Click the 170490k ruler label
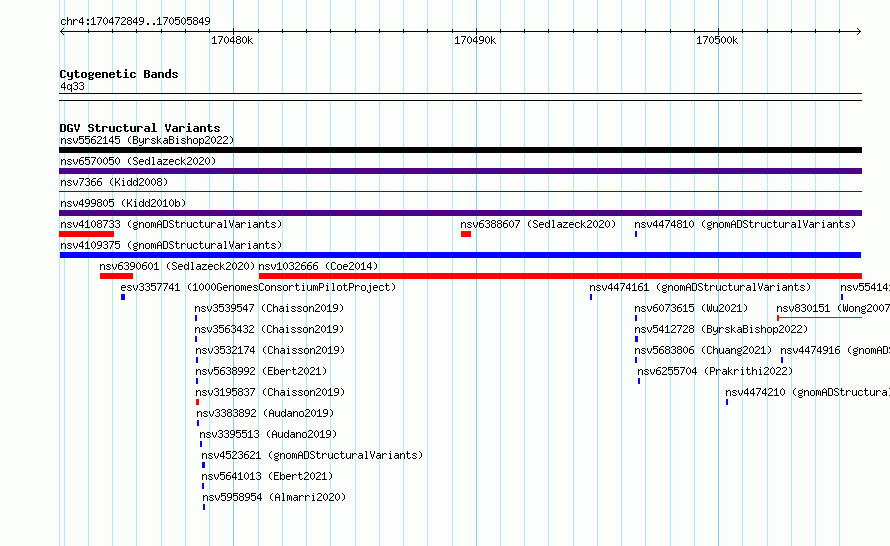This screenshot has height=546, width=890. [475, 40]
